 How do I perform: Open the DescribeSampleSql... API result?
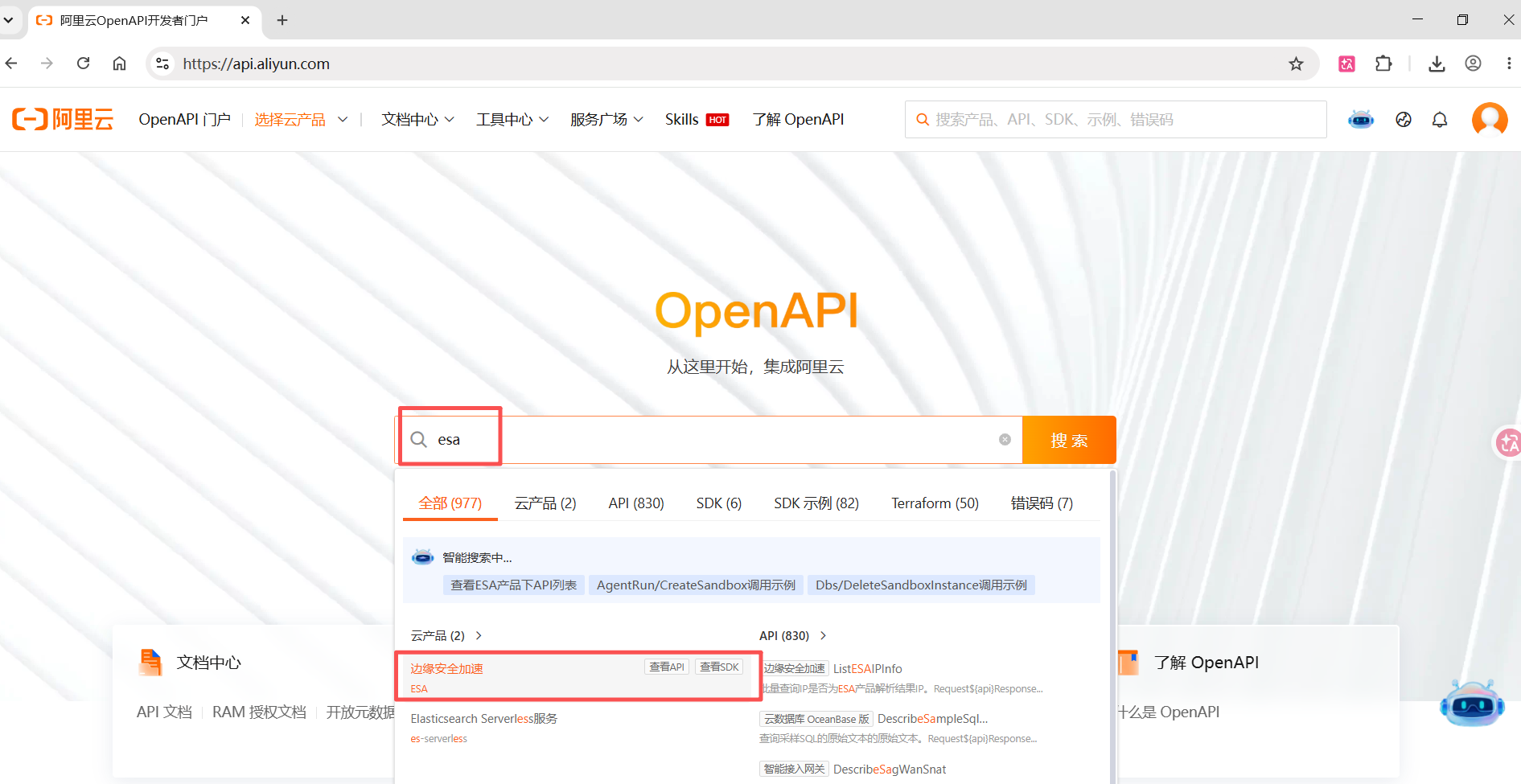click(x=932, y=718)
